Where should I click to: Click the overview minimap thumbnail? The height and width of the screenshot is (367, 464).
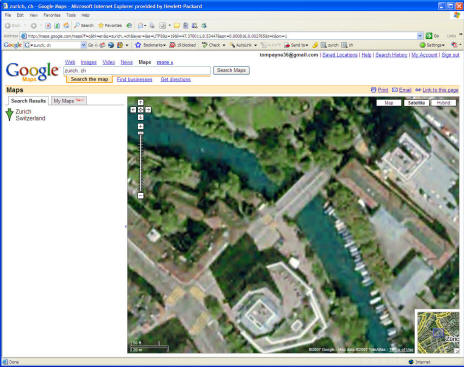[438, 332]
